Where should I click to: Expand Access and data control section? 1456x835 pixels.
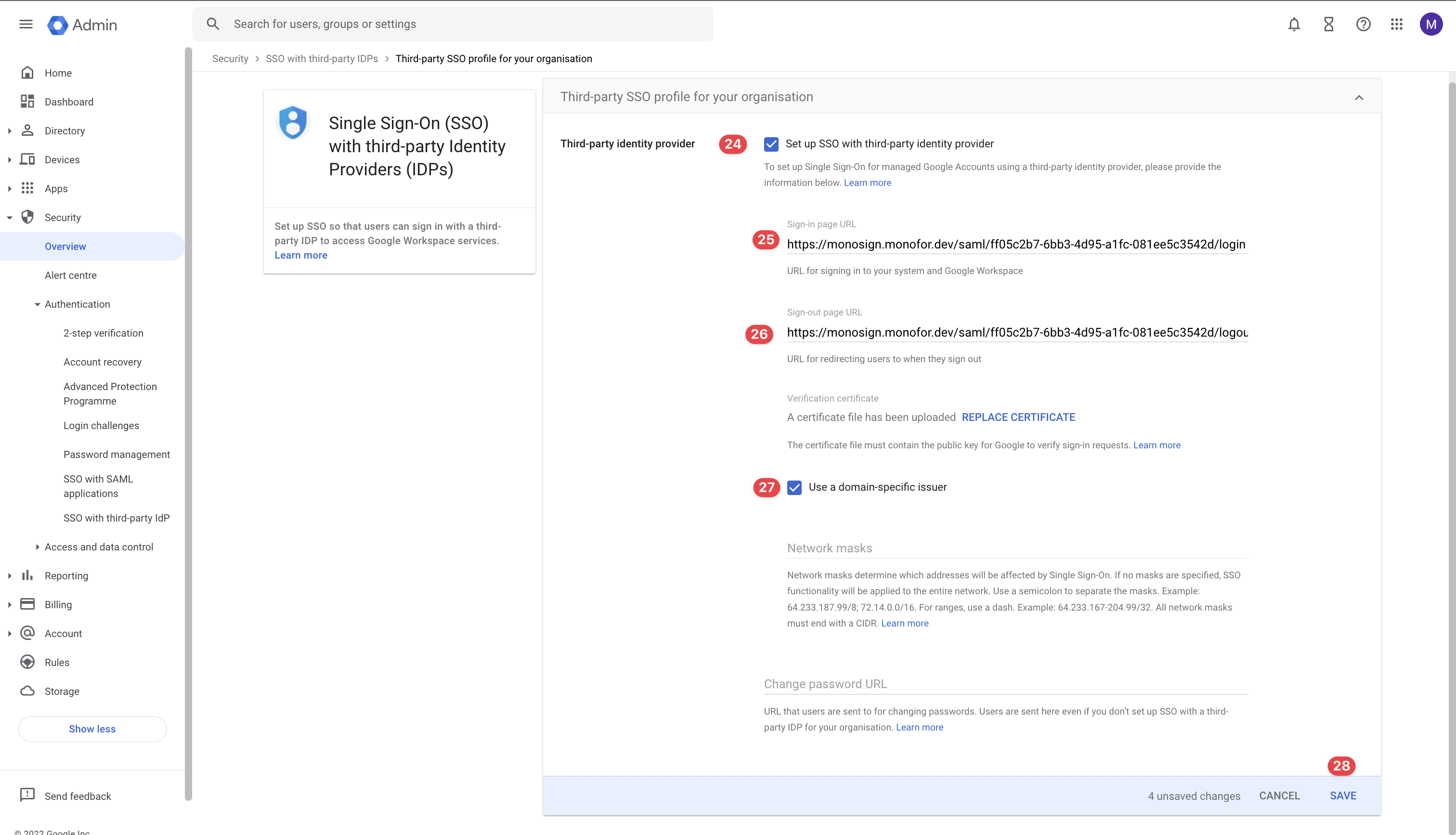coord(37,547)
